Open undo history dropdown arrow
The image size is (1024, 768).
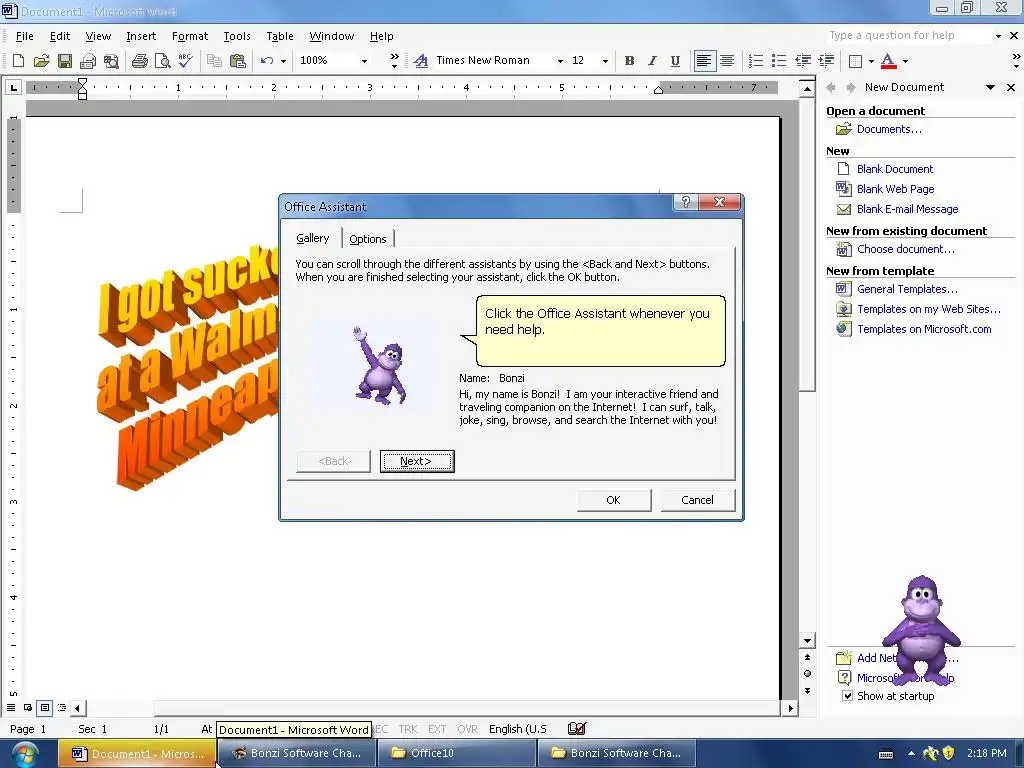[283, 61]
